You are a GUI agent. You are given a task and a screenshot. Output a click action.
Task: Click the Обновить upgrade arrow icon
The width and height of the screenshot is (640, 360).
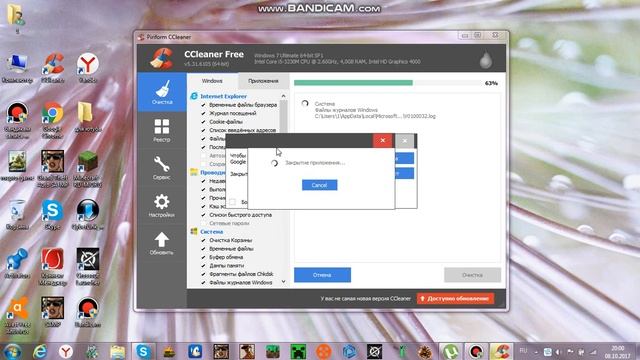[162, 240]
